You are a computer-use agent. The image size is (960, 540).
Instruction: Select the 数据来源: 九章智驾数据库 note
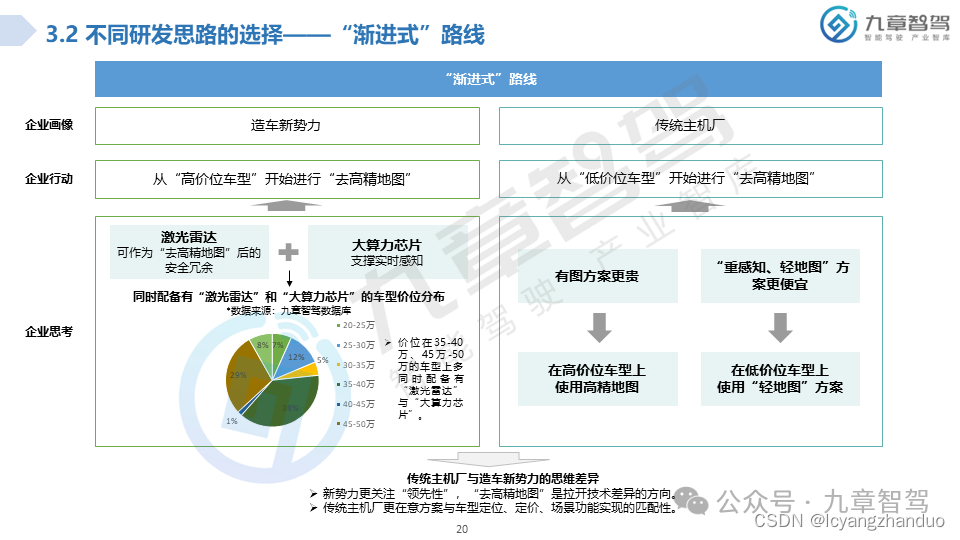click(x=288, y=311)
